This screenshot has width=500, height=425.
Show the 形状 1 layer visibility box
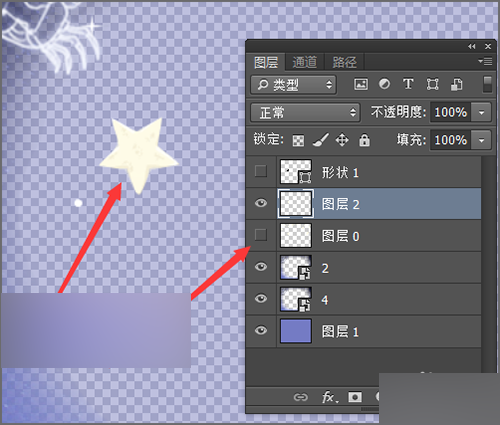pos(261,171)
